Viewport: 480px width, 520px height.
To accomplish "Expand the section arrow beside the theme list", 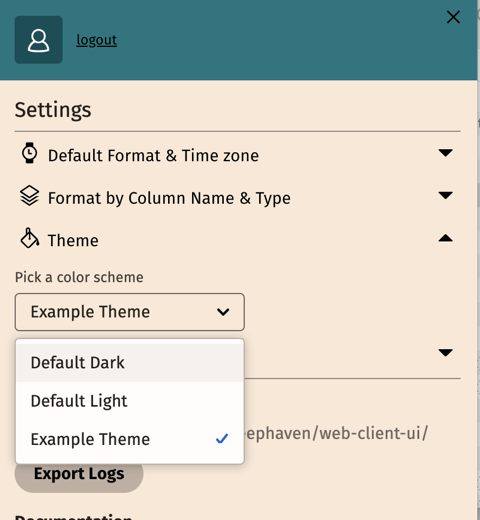I will [x=445, y=352].
